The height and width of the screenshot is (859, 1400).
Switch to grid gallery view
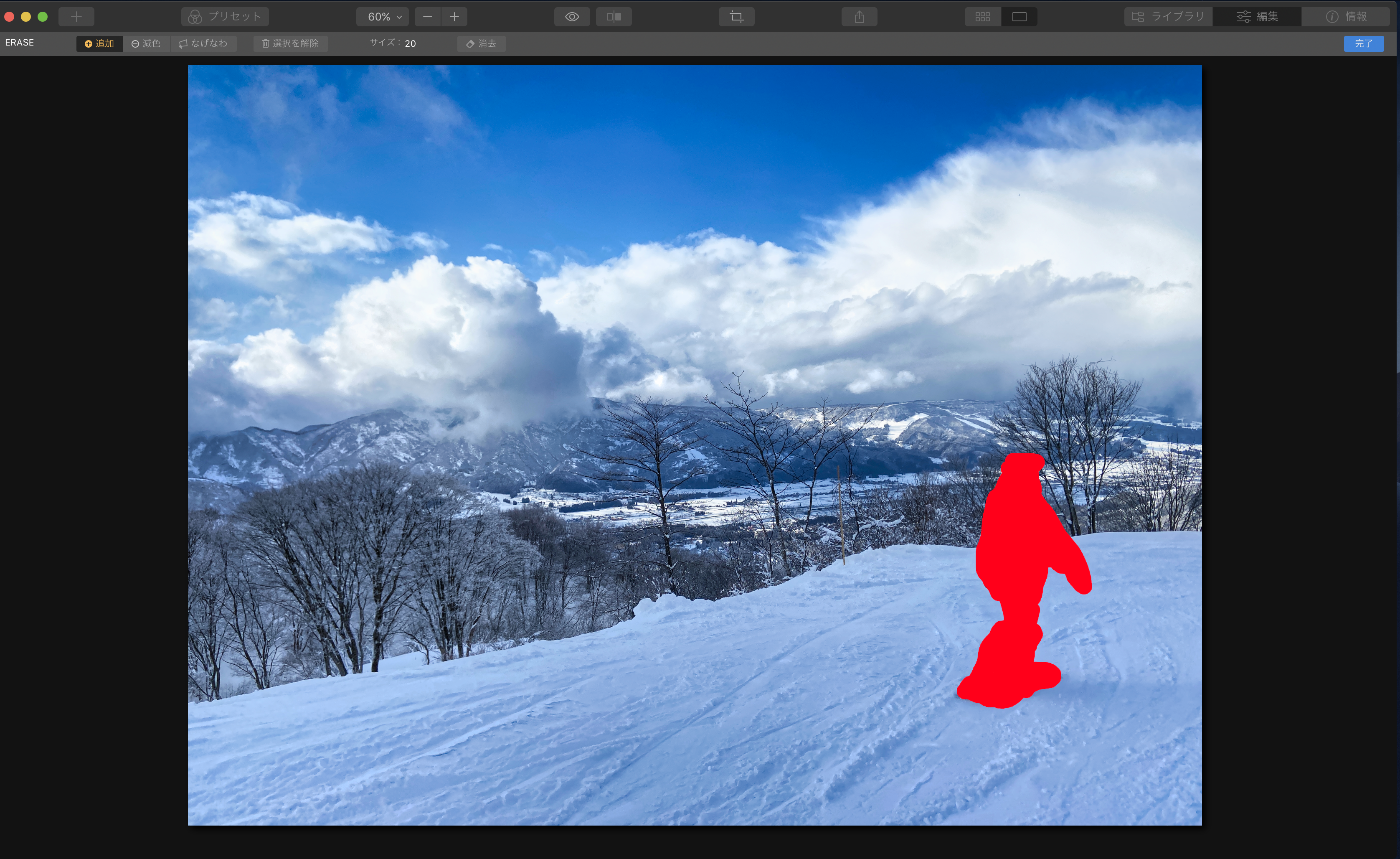point(982,17)
